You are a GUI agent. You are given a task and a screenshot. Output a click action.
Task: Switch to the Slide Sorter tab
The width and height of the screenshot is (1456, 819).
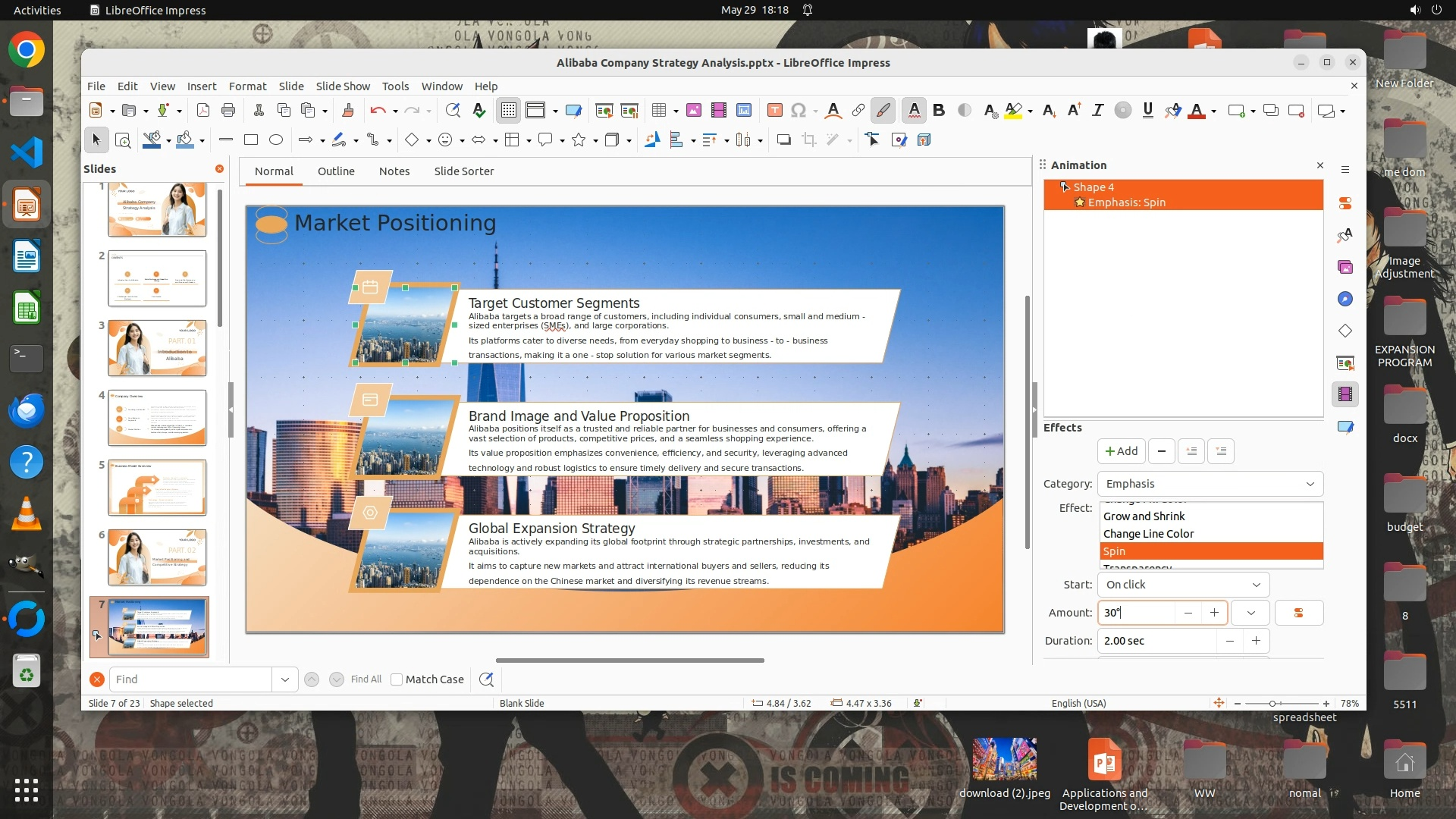tap(463, 171)
